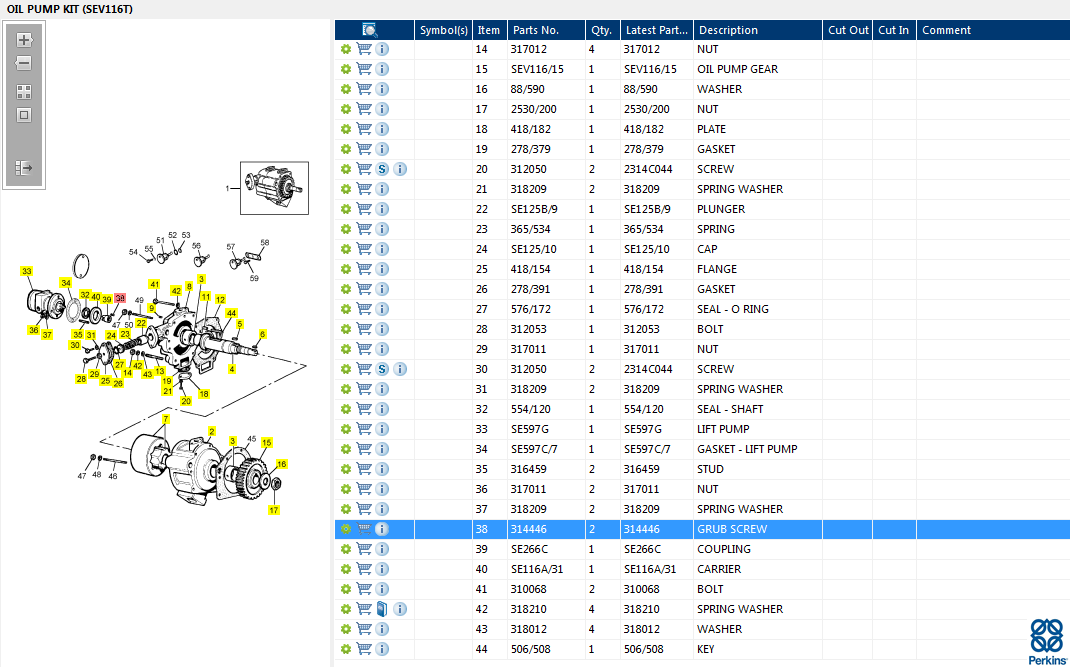Select callout 15 on the diagram
Viewport: 1070px width, 667px height.
(267, 442)
